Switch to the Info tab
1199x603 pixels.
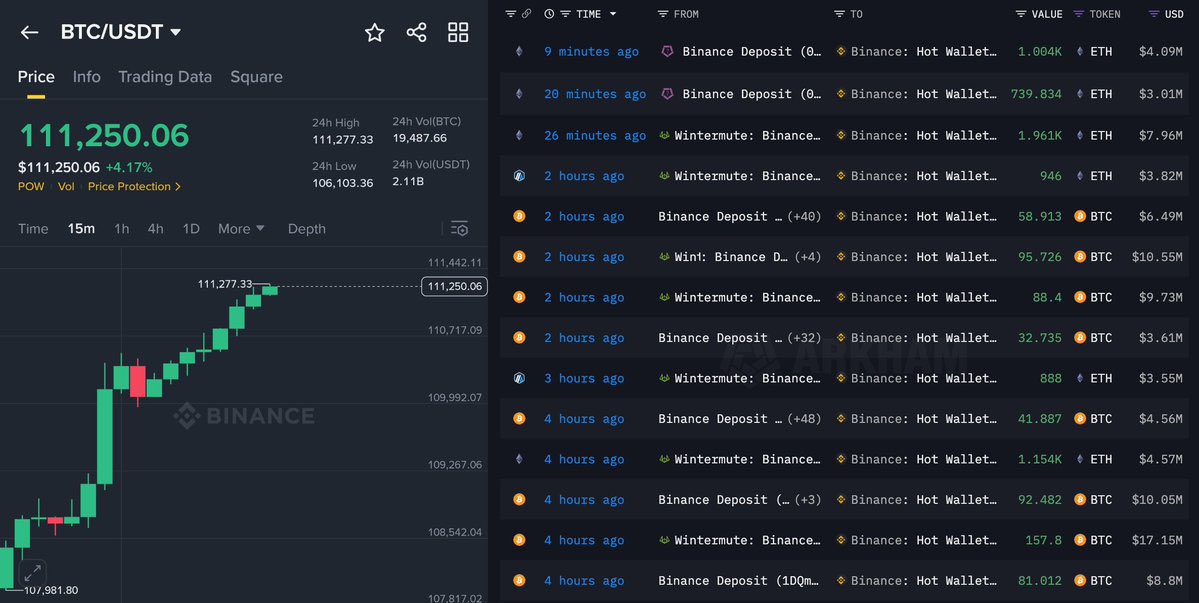click(86, 76)
